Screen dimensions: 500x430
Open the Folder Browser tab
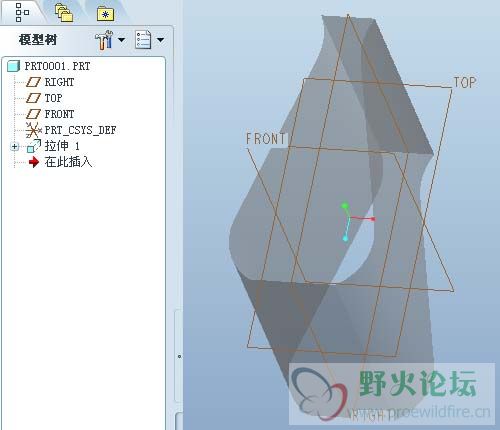64,13
